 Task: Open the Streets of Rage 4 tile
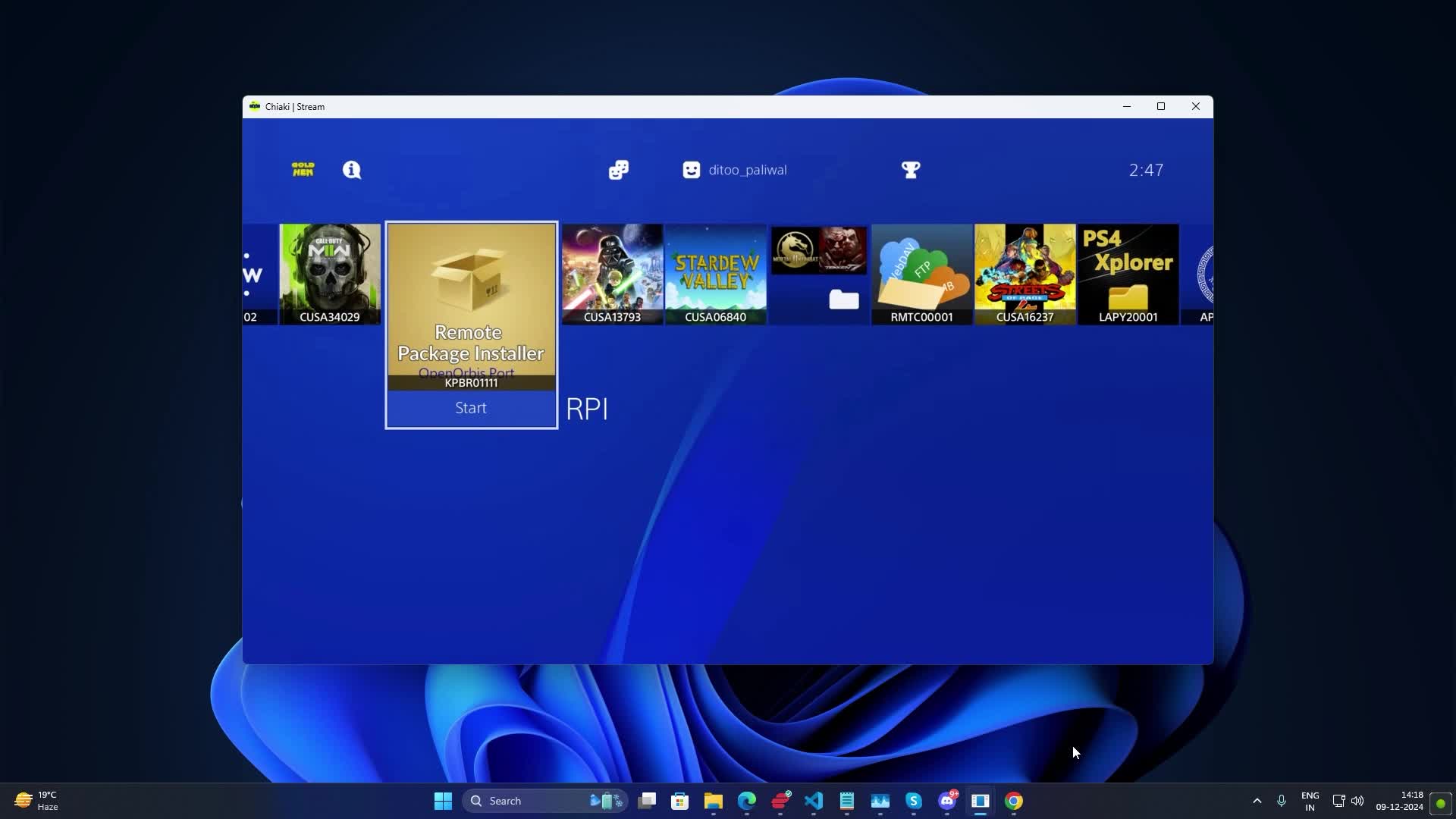(x=1024, y=275)
